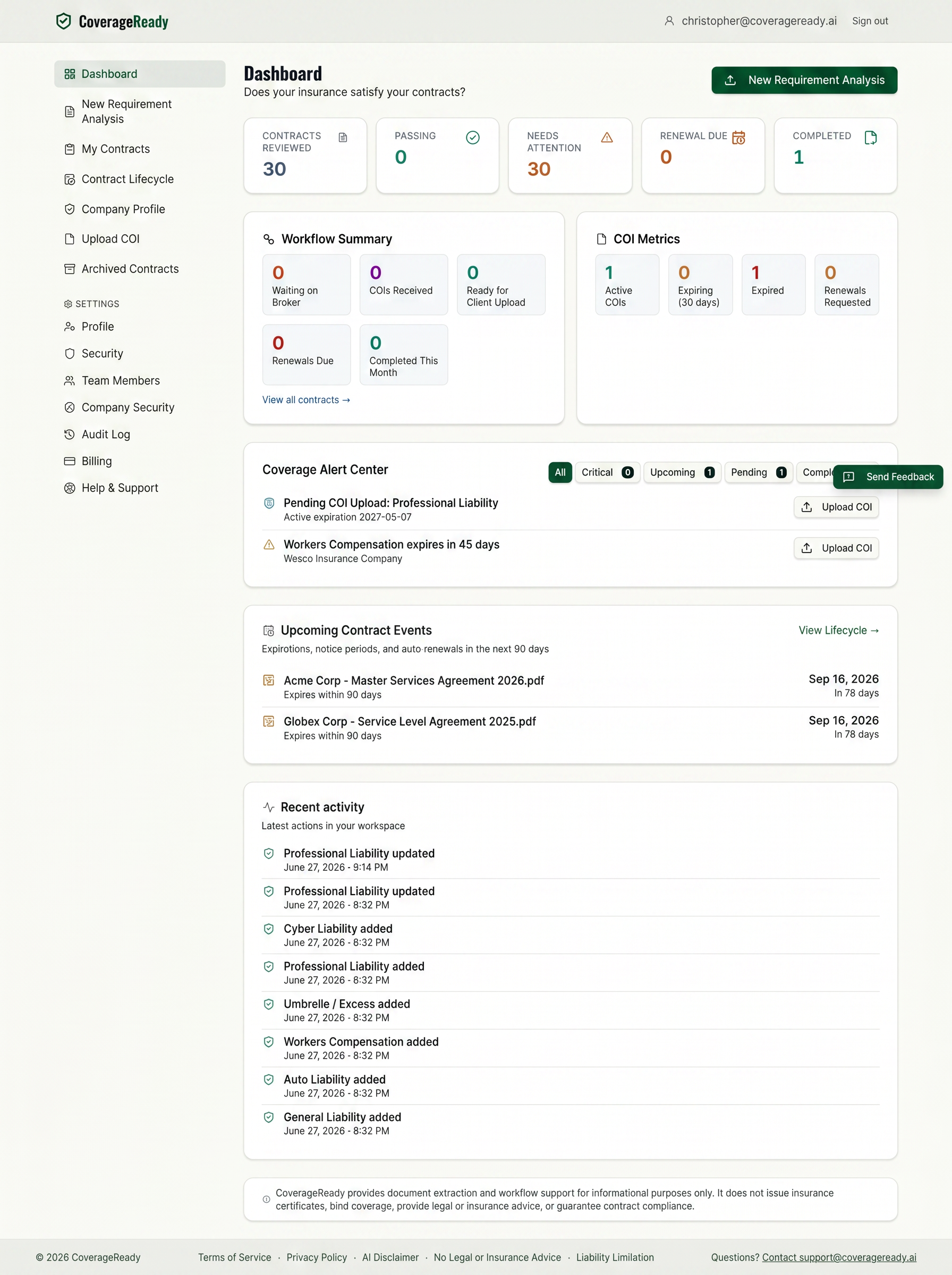Filter alerts by Critical
The height and width of the screenshot is (1275, 952).
(x=607, y=472)
